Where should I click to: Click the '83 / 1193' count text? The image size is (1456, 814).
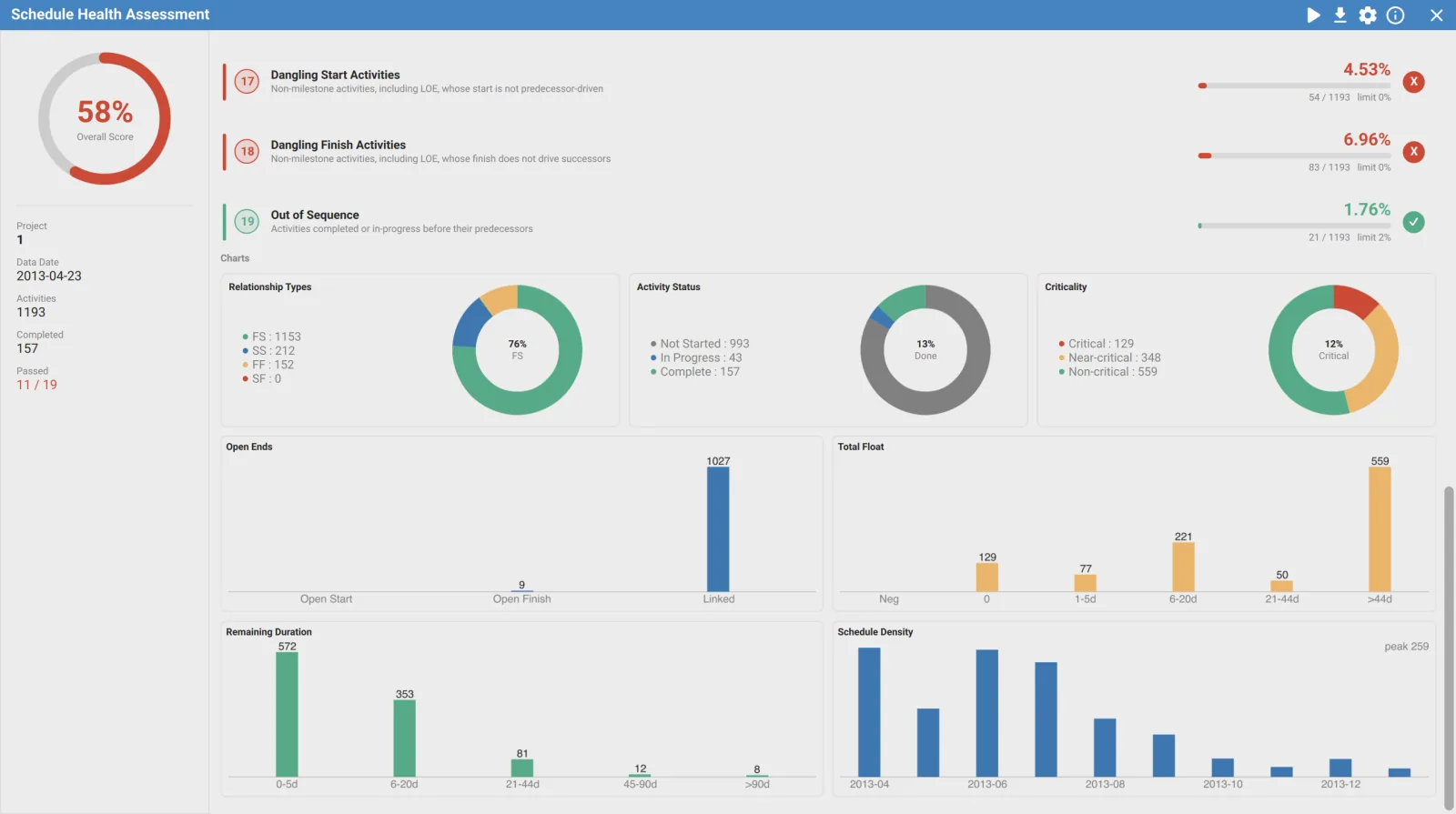coord(1330,167)
